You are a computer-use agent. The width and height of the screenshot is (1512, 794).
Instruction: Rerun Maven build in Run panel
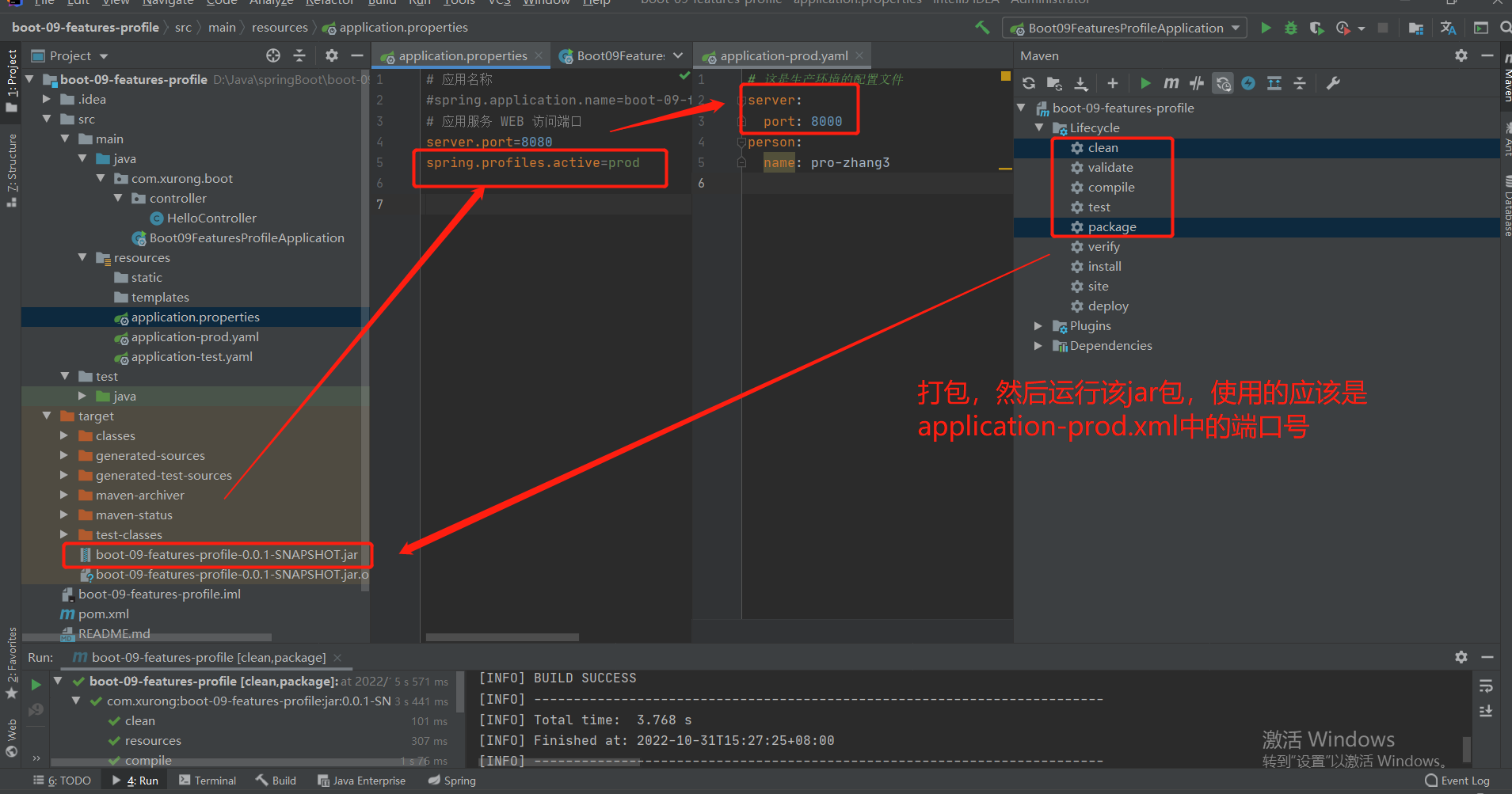pyautogui.click(x=36, y=684)
